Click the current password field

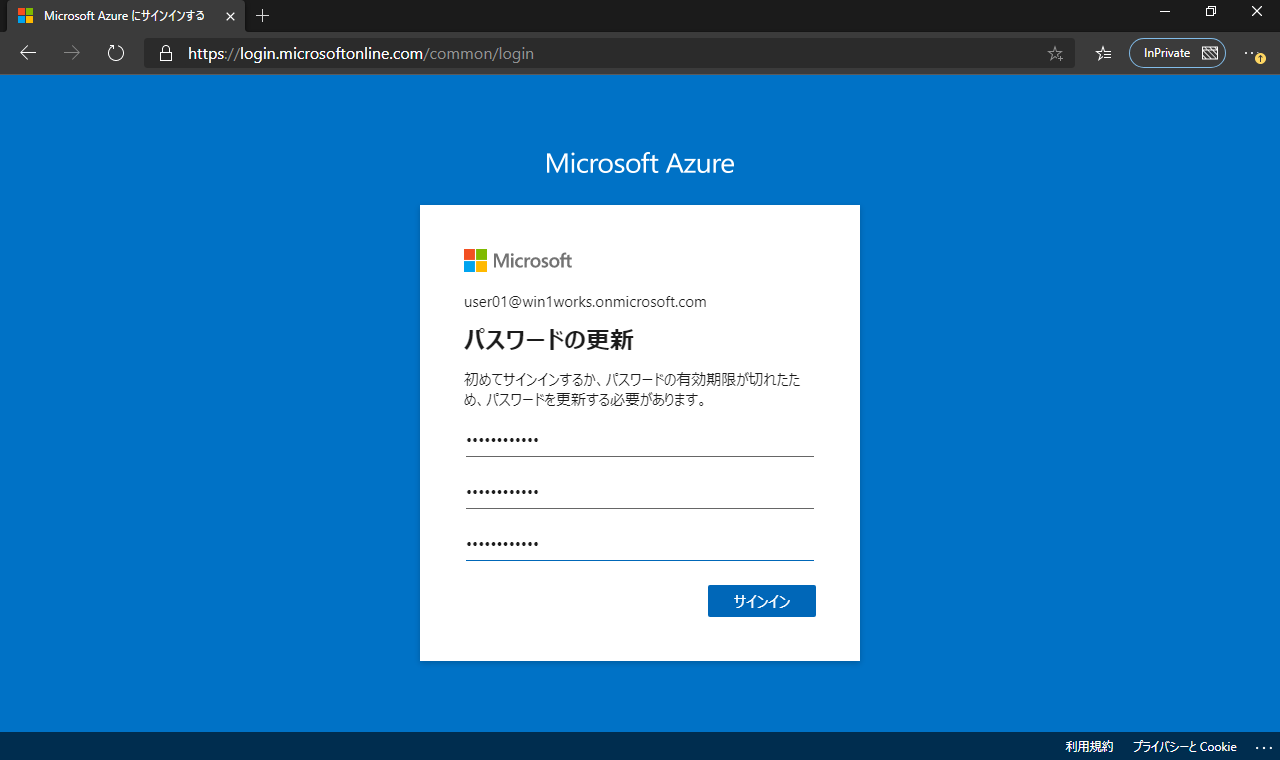[640, 440]
